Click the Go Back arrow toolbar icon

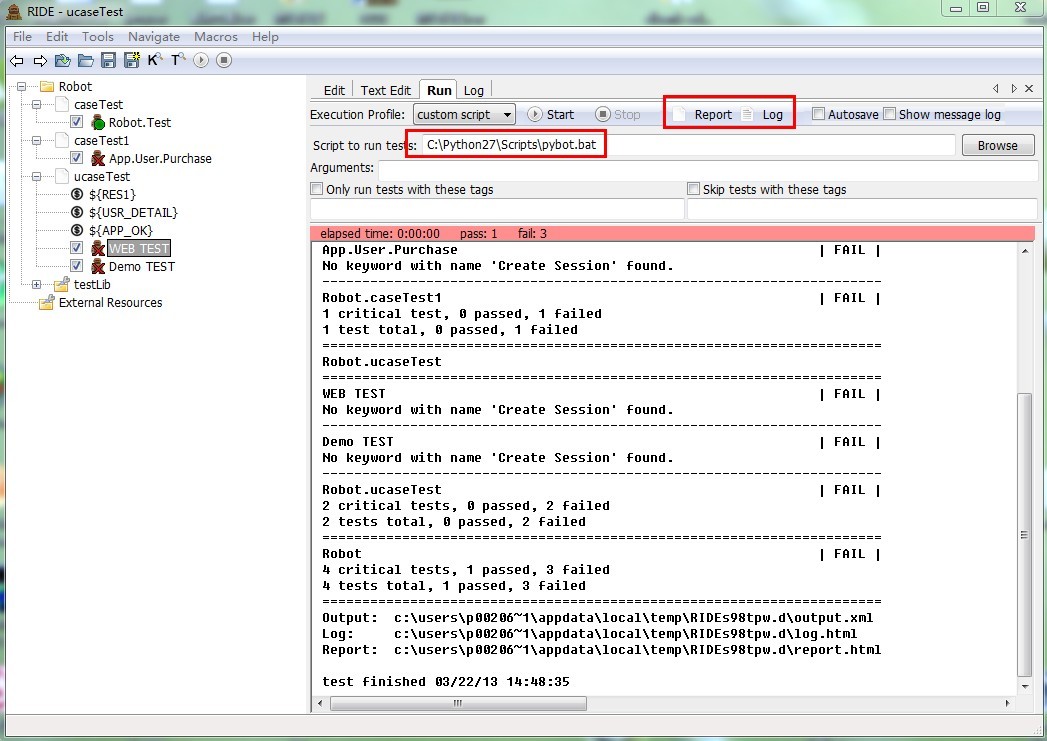point(17,61)
